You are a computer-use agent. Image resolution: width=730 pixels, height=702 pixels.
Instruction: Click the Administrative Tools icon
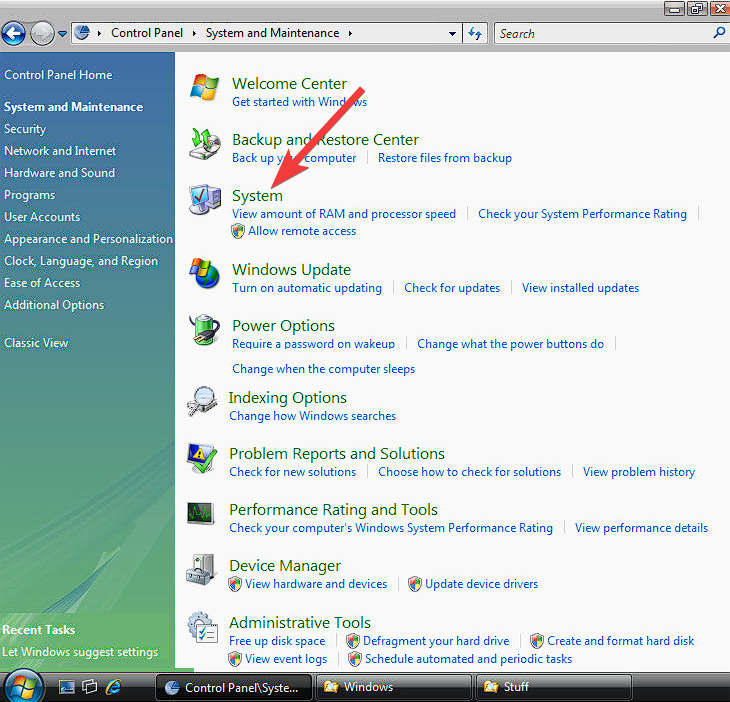pos(202,628)
